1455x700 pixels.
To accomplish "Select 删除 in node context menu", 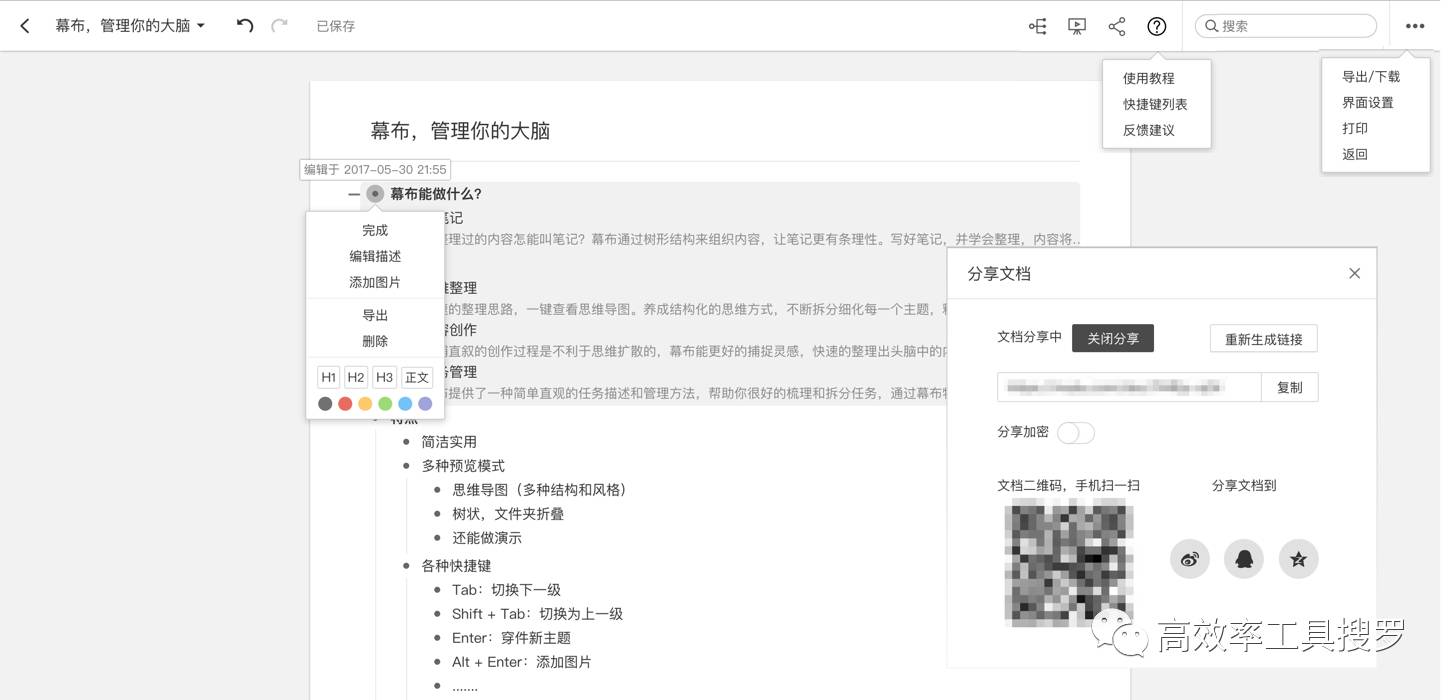I will click(375, 341).
